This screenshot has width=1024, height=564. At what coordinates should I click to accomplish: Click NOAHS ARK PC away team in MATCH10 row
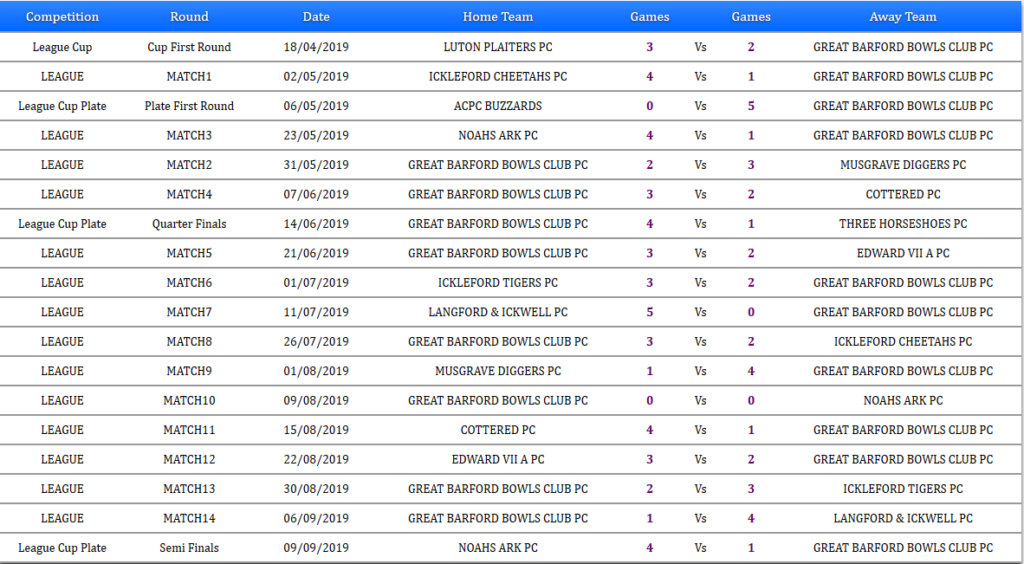[x=903, y=400]
